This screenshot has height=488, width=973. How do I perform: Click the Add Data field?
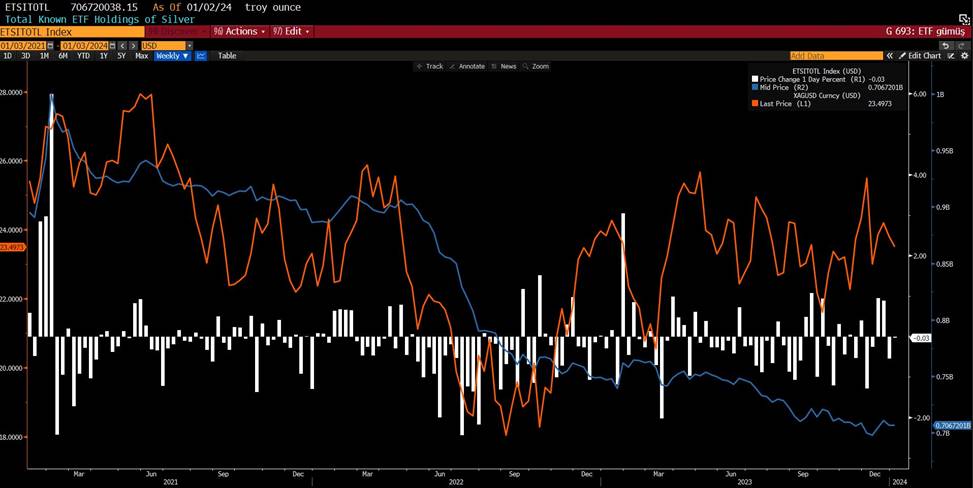(836, 56)
